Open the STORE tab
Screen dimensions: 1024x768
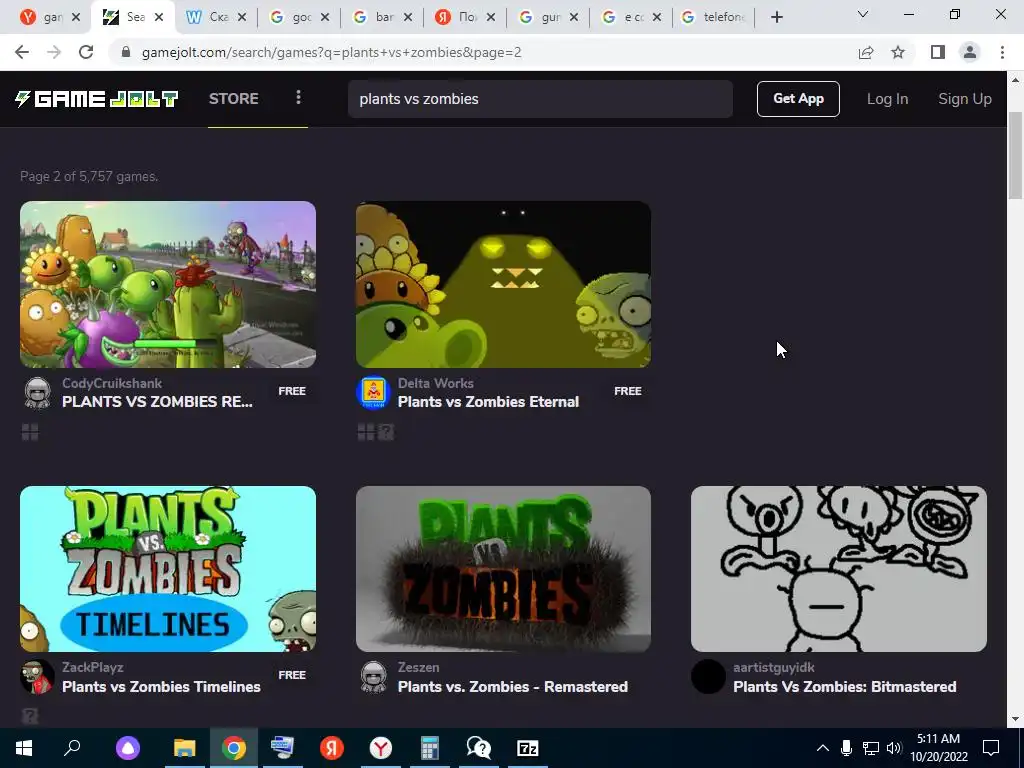[x=234, y=99]
